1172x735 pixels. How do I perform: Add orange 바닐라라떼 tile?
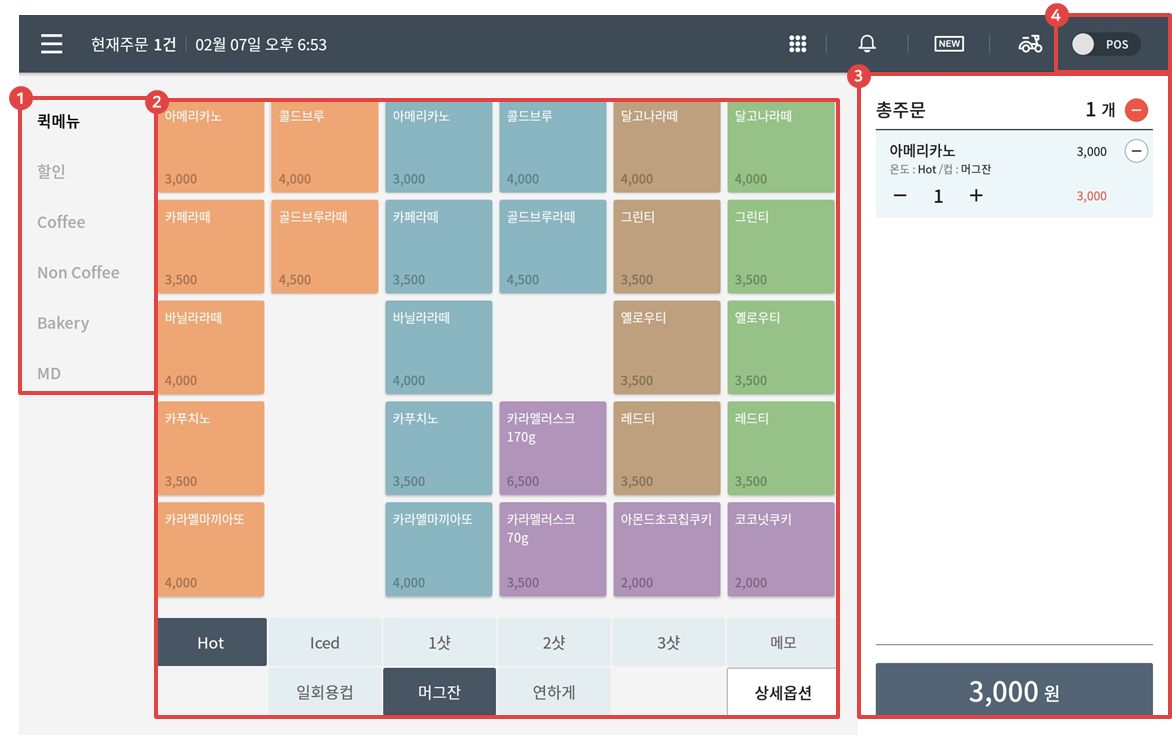coord(212,347)
